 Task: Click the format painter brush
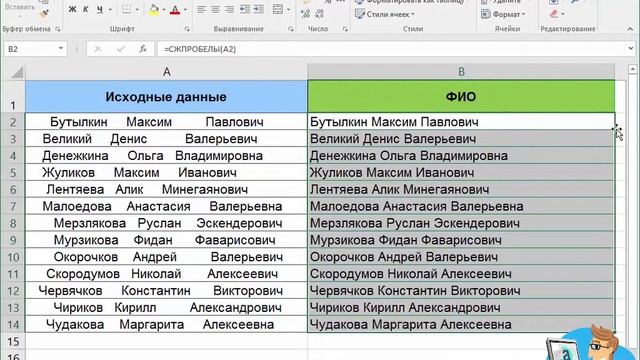point(44,13)
